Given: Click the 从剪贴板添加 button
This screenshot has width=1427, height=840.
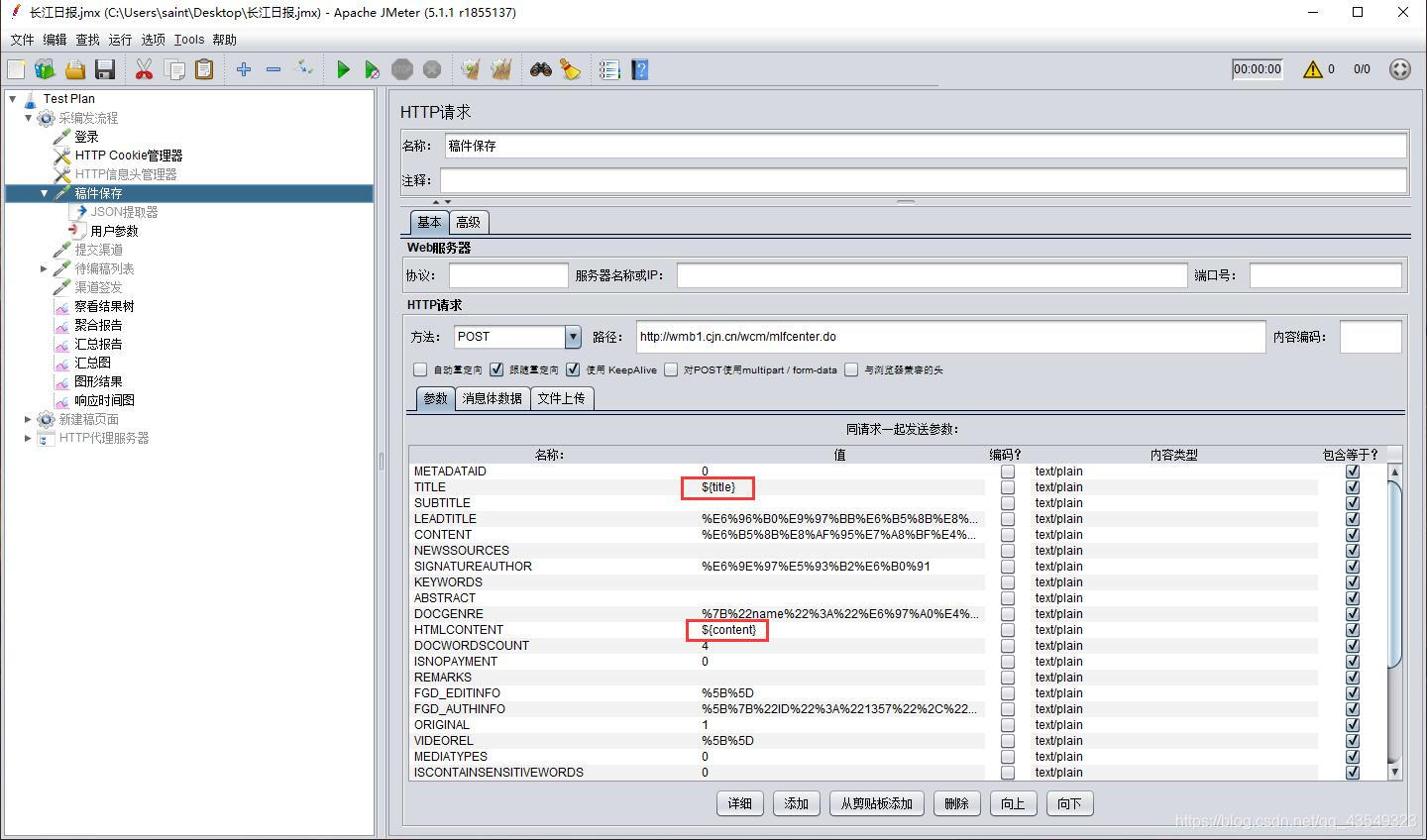Looking at the screenshot, I should [x=876, y=803].
